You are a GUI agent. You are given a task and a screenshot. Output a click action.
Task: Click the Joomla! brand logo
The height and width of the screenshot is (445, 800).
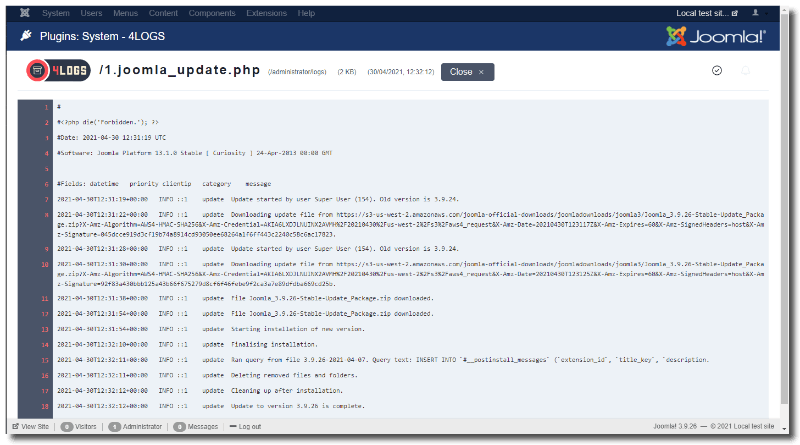[x=716, y=36]
